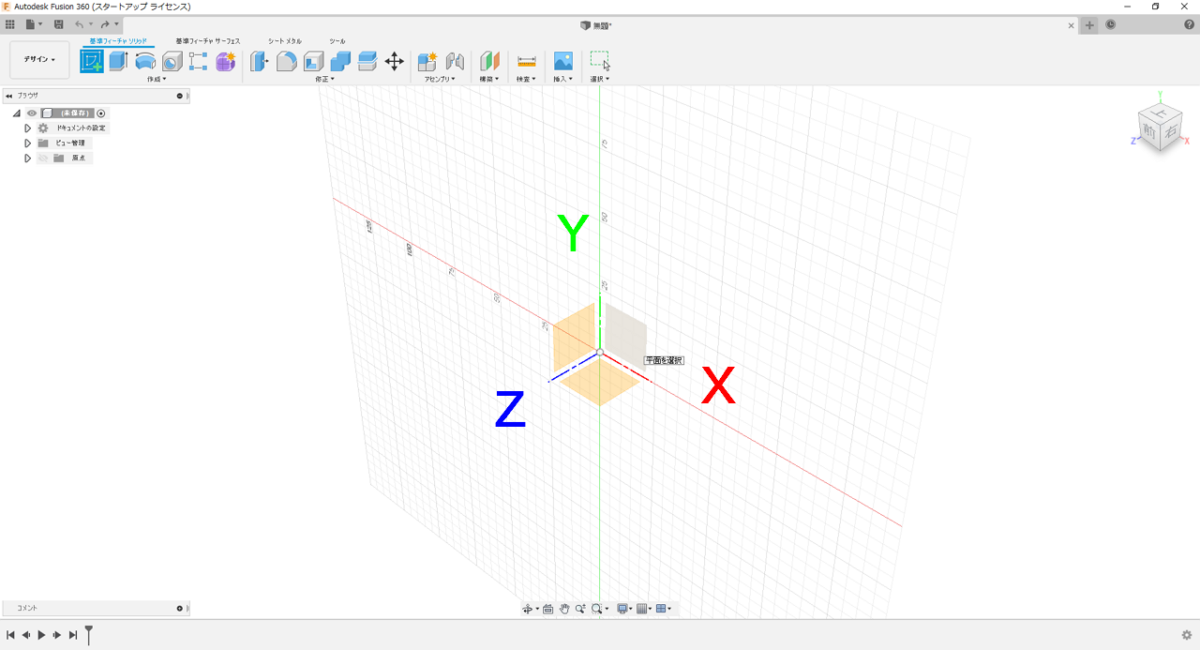Switch to 基準フィーチャ ソリッド tab
This screenshot has width=1200, height=650.
pos(118,41)
